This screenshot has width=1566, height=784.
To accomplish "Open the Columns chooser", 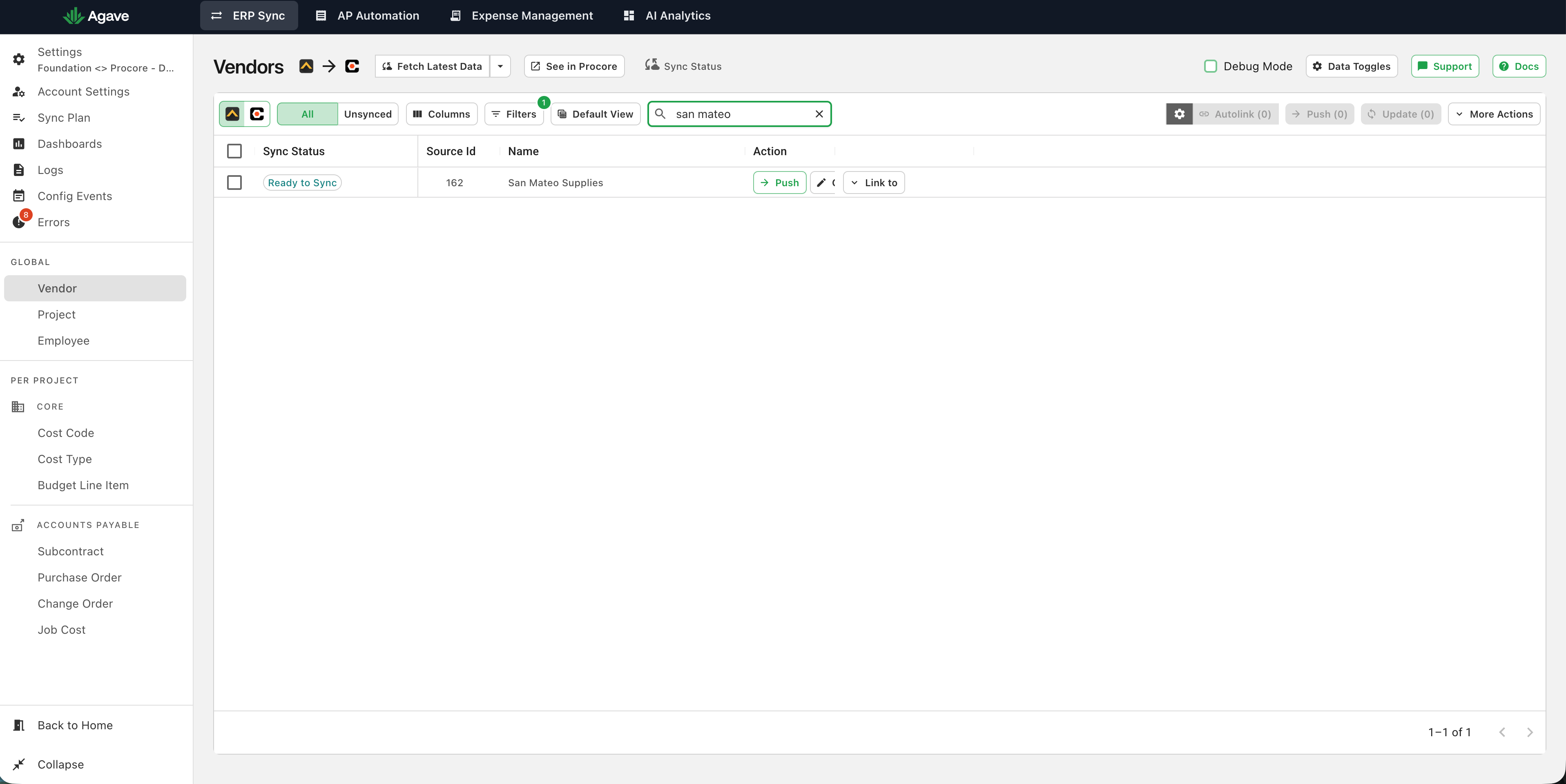I will 442,114.
